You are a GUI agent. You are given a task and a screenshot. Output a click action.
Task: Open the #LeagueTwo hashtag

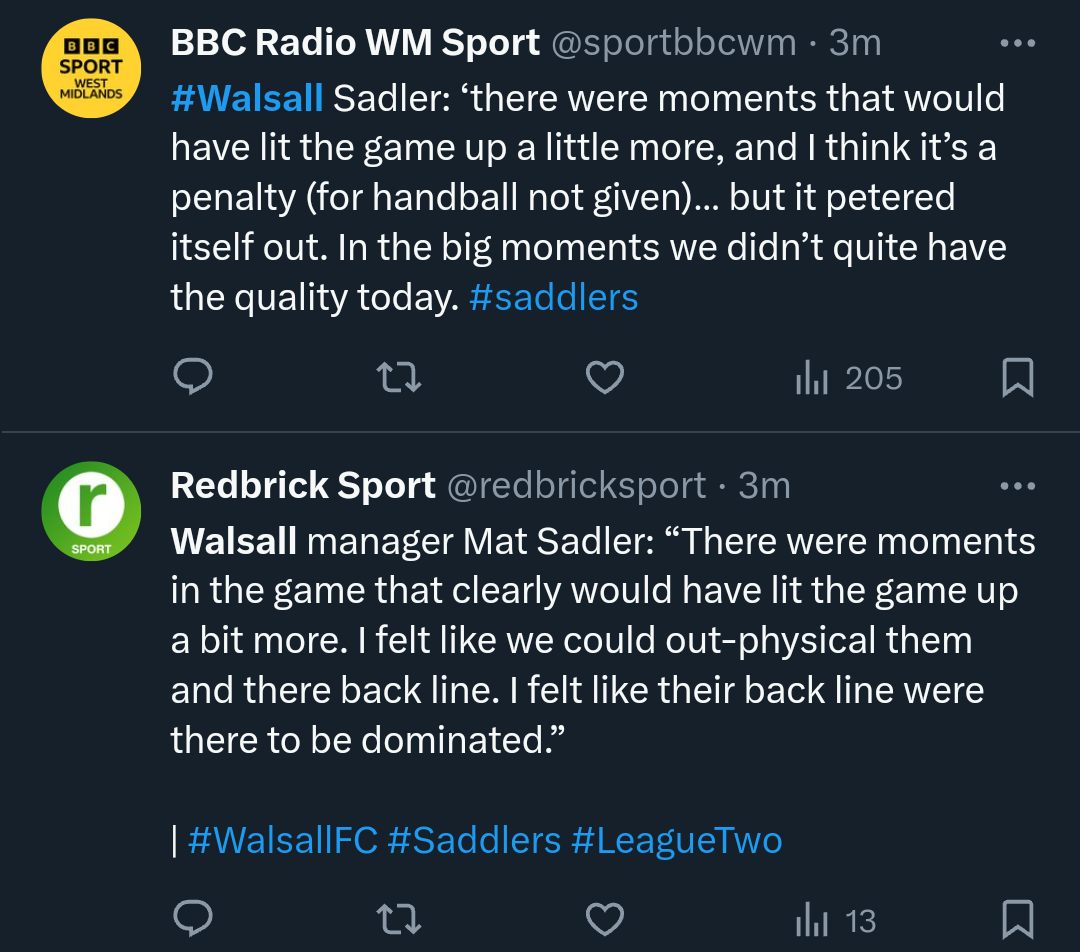[676, 840]
